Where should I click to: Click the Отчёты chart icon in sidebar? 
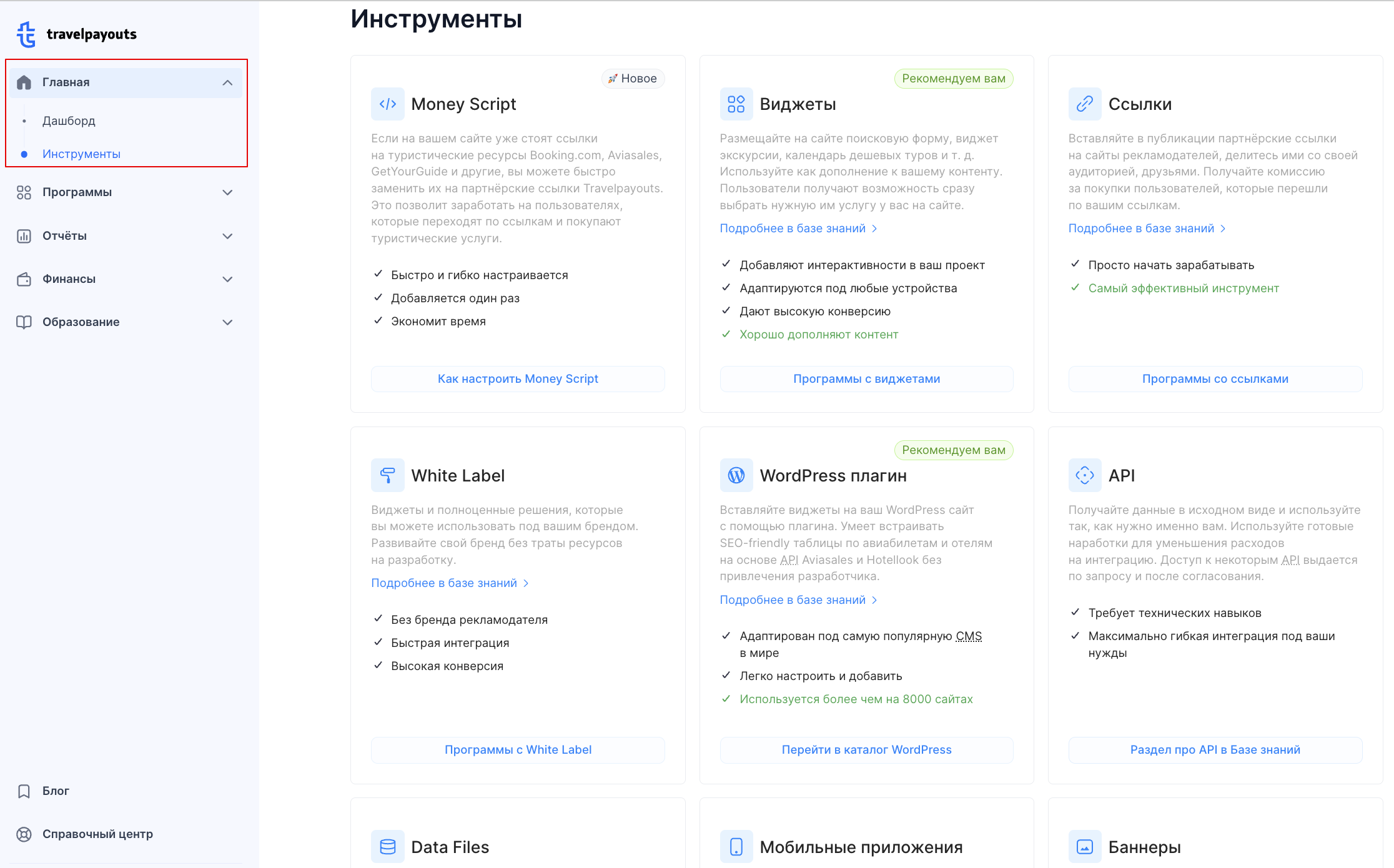click(24, 236)
